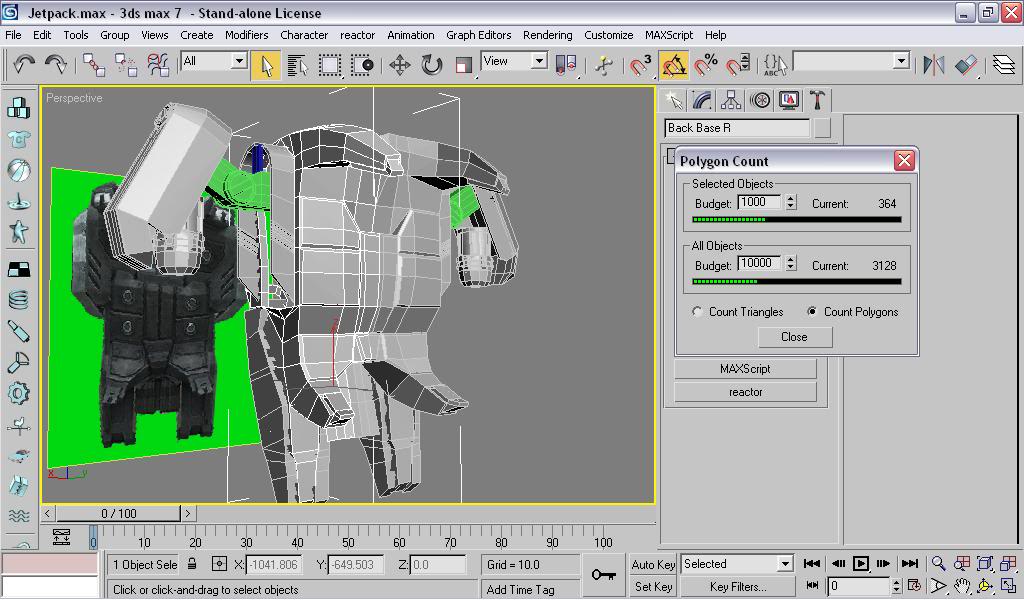Select the Pan View hand tool
This screenshot has width=1024, height=600.
(x=961, y=586)
